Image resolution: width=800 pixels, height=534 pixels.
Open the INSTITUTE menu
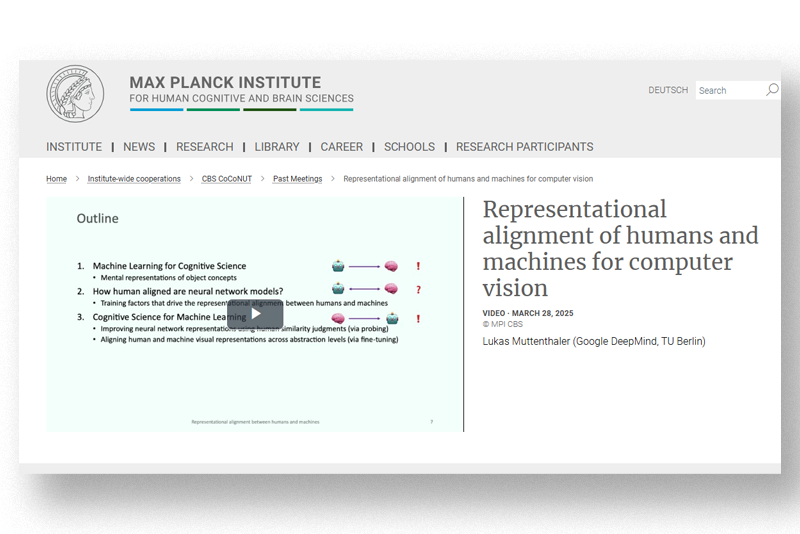click(74, 147)
